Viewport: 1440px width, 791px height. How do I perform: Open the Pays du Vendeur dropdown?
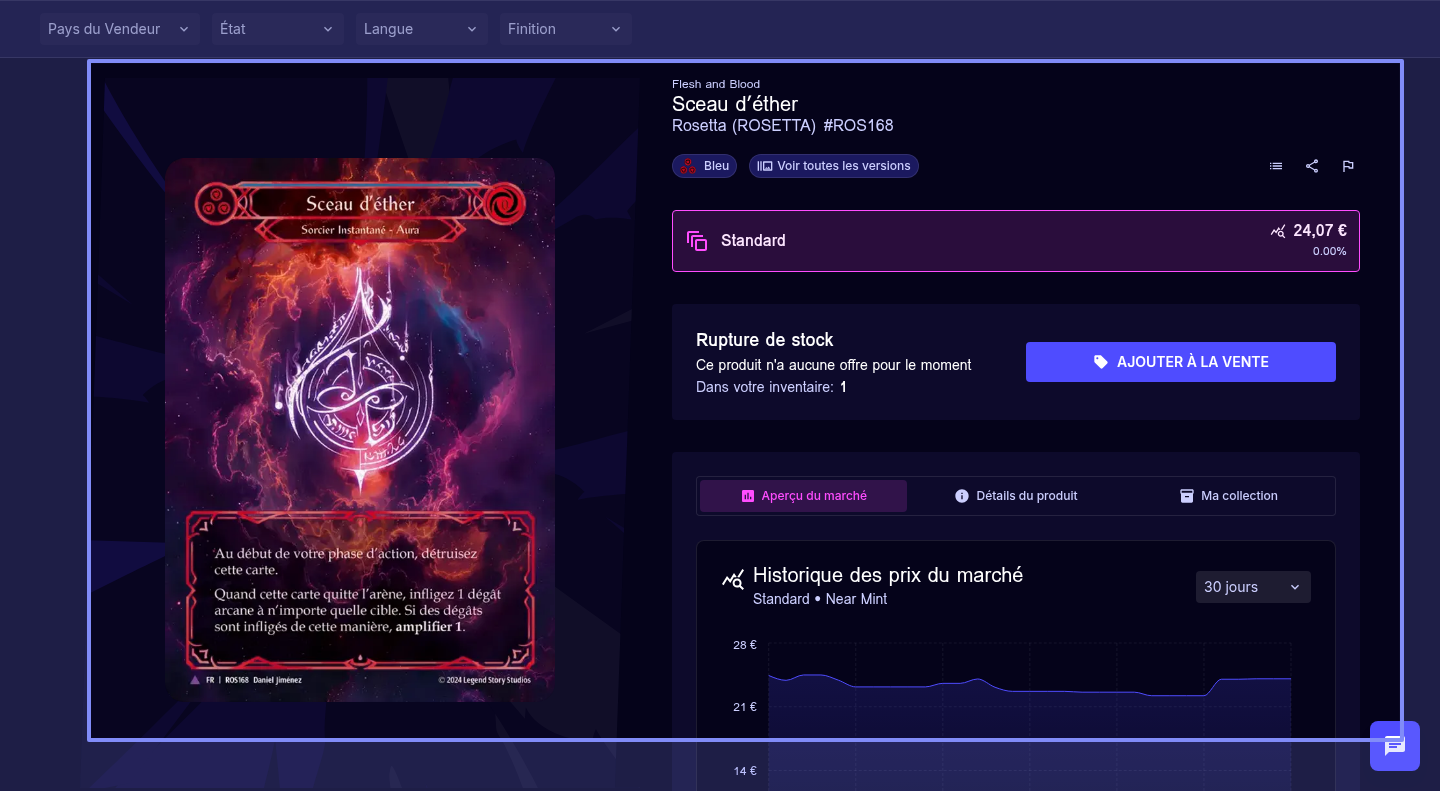point(119,29)
